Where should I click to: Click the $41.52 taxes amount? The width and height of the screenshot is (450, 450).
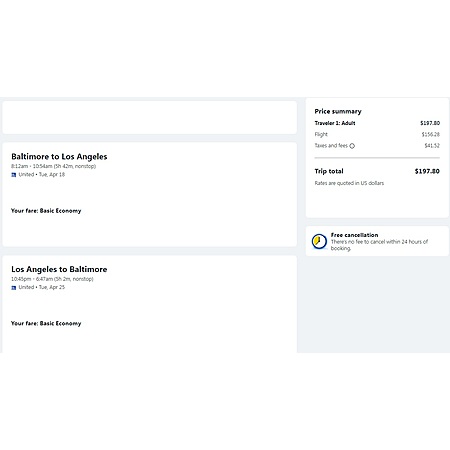point(432,146)
